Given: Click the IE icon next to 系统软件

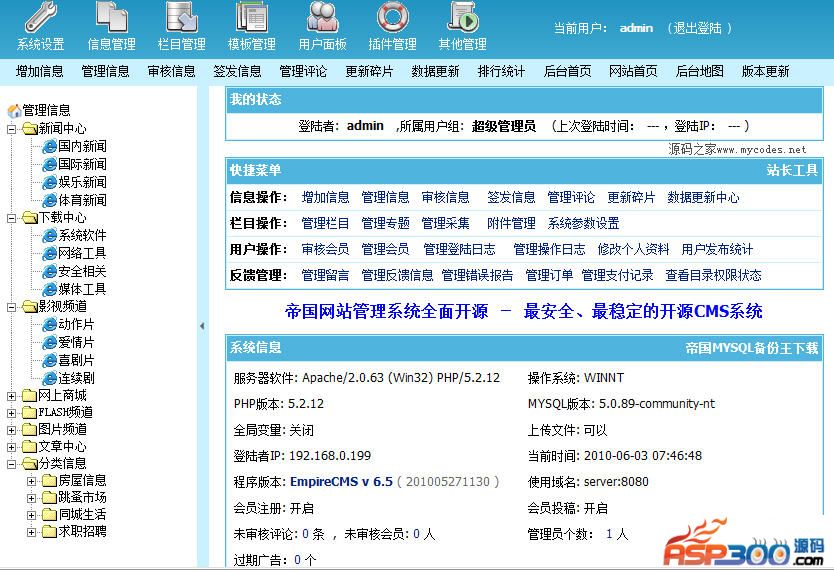Looking at the screenshot, I should 49,235.
